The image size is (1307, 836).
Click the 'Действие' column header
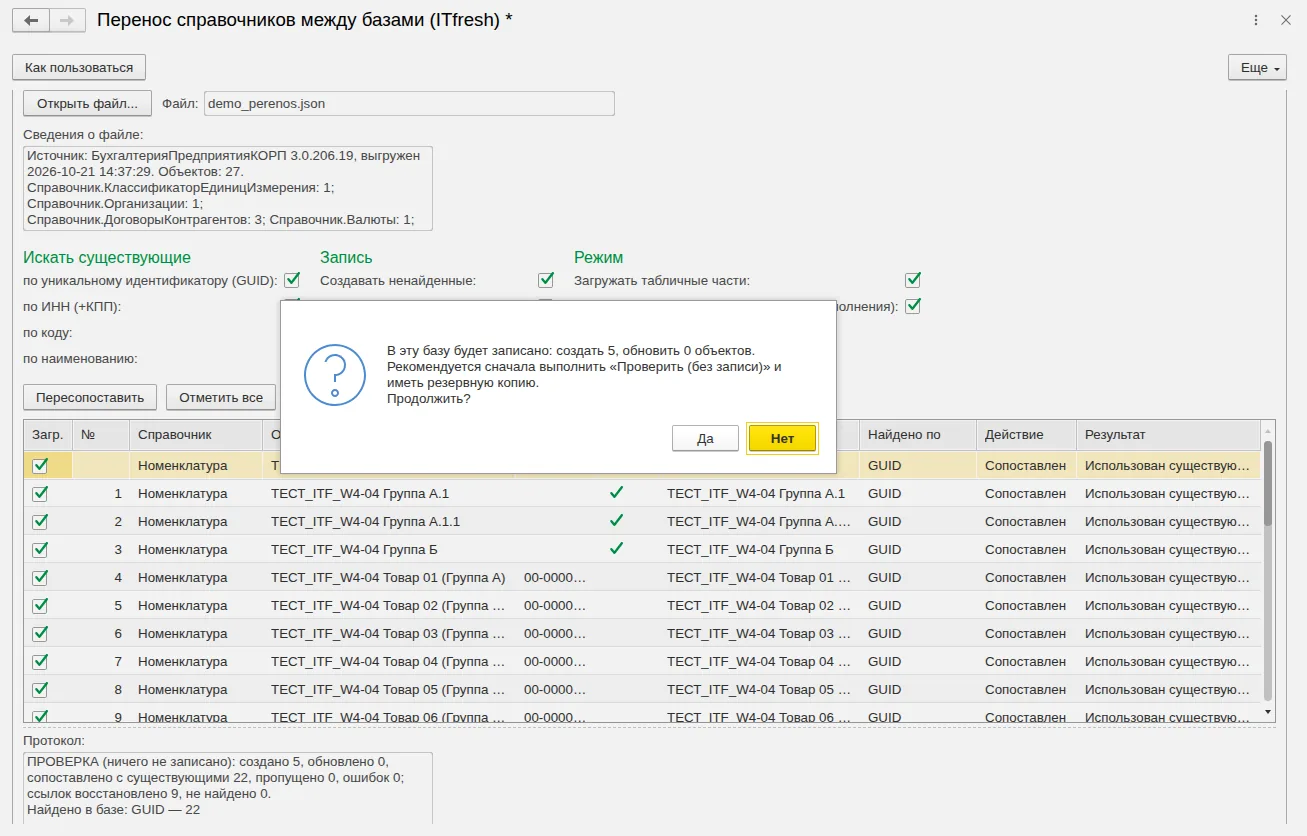1026,435
